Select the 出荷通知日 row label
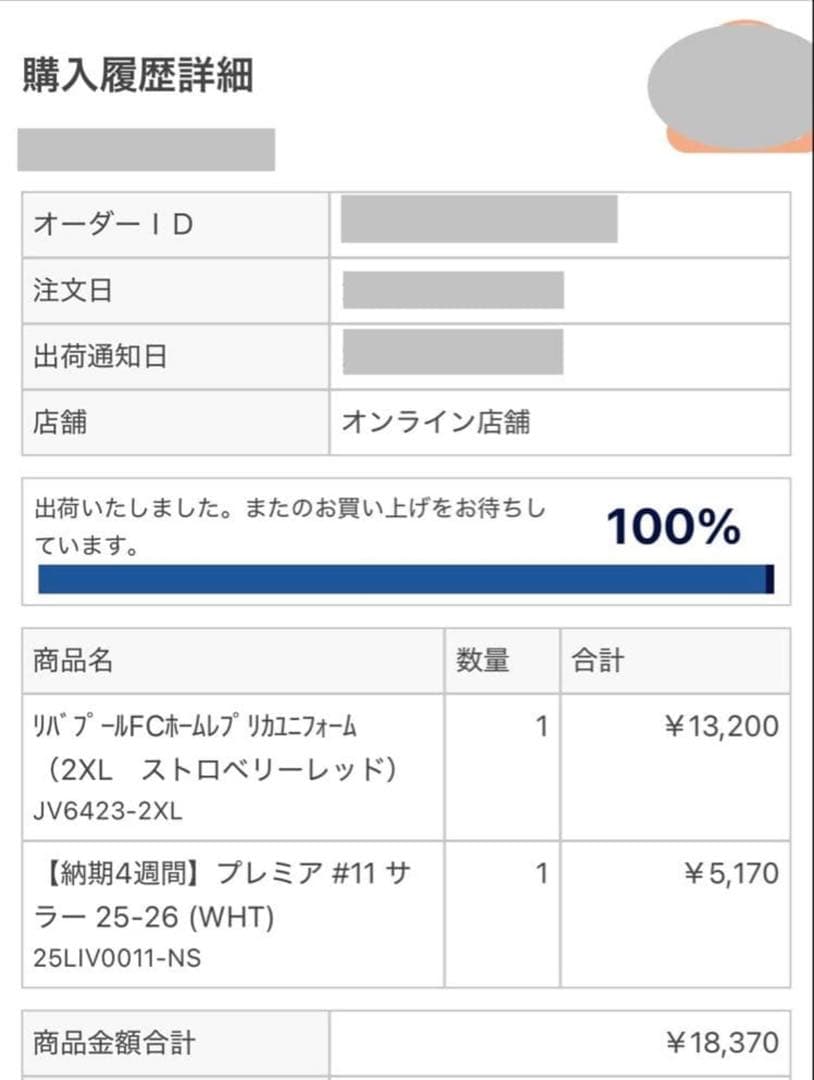Image resolution: width=814 pixels, height=1080 pixels. tap(176, 356)
